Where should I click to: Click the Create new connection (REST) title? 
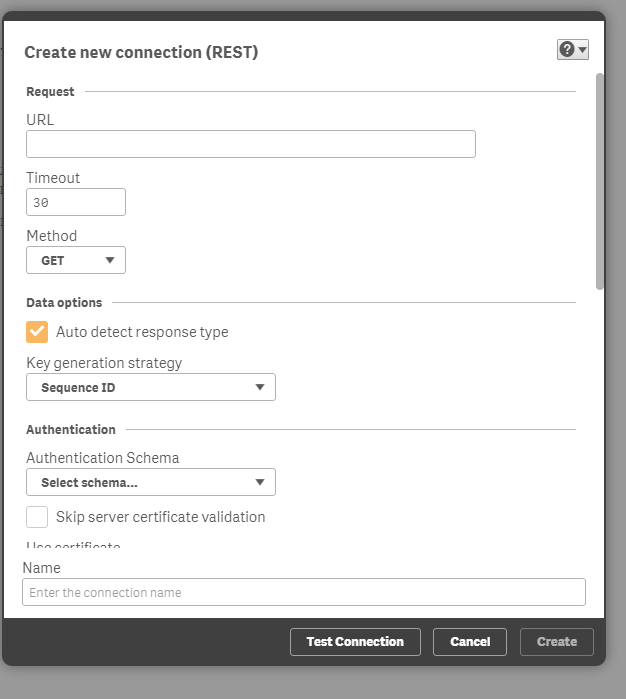(x=141, y=52)
